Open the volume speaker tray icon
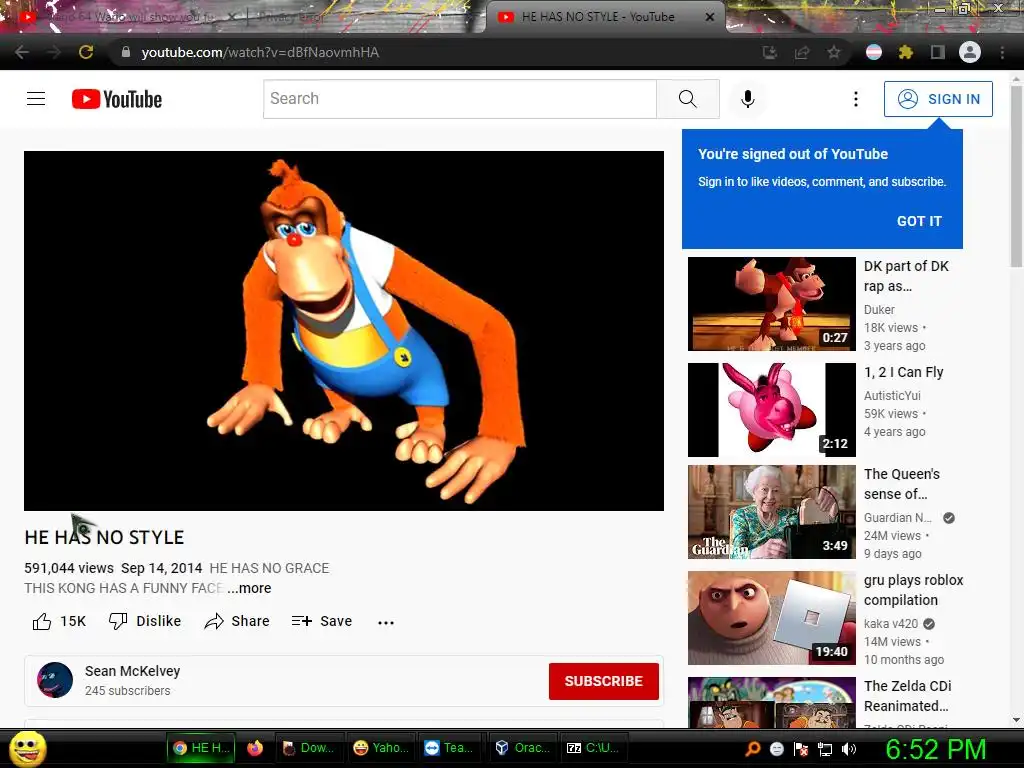1024x768 pixels. (x=849, y=749)
